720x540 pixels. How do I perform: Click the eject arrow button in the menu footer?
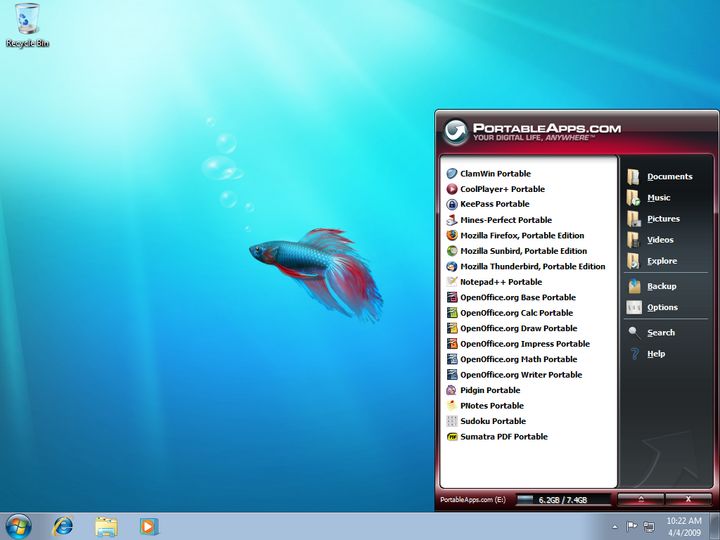click(x=641, y=500)
